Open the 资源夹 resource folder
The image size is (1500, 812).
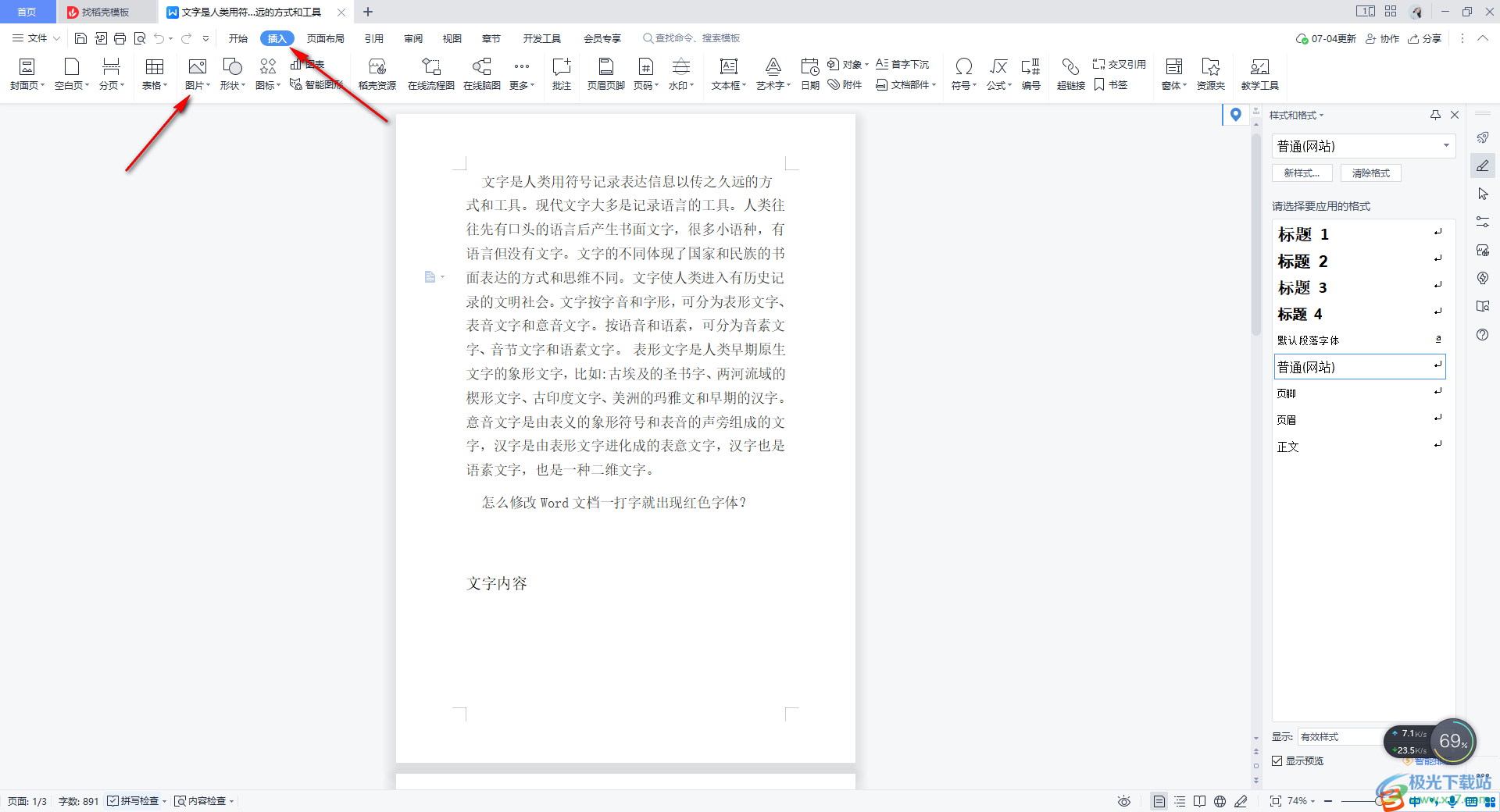1211,75
